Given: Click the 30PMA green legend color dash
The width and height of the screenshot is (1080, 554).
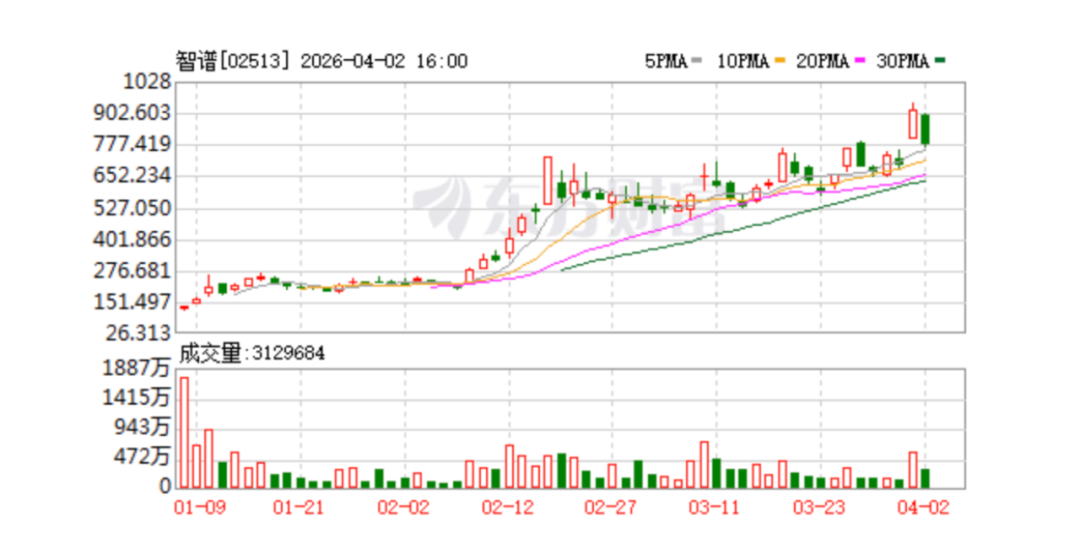Looking at the screenshot, I should pyautogui.click(x=939, y=62).
